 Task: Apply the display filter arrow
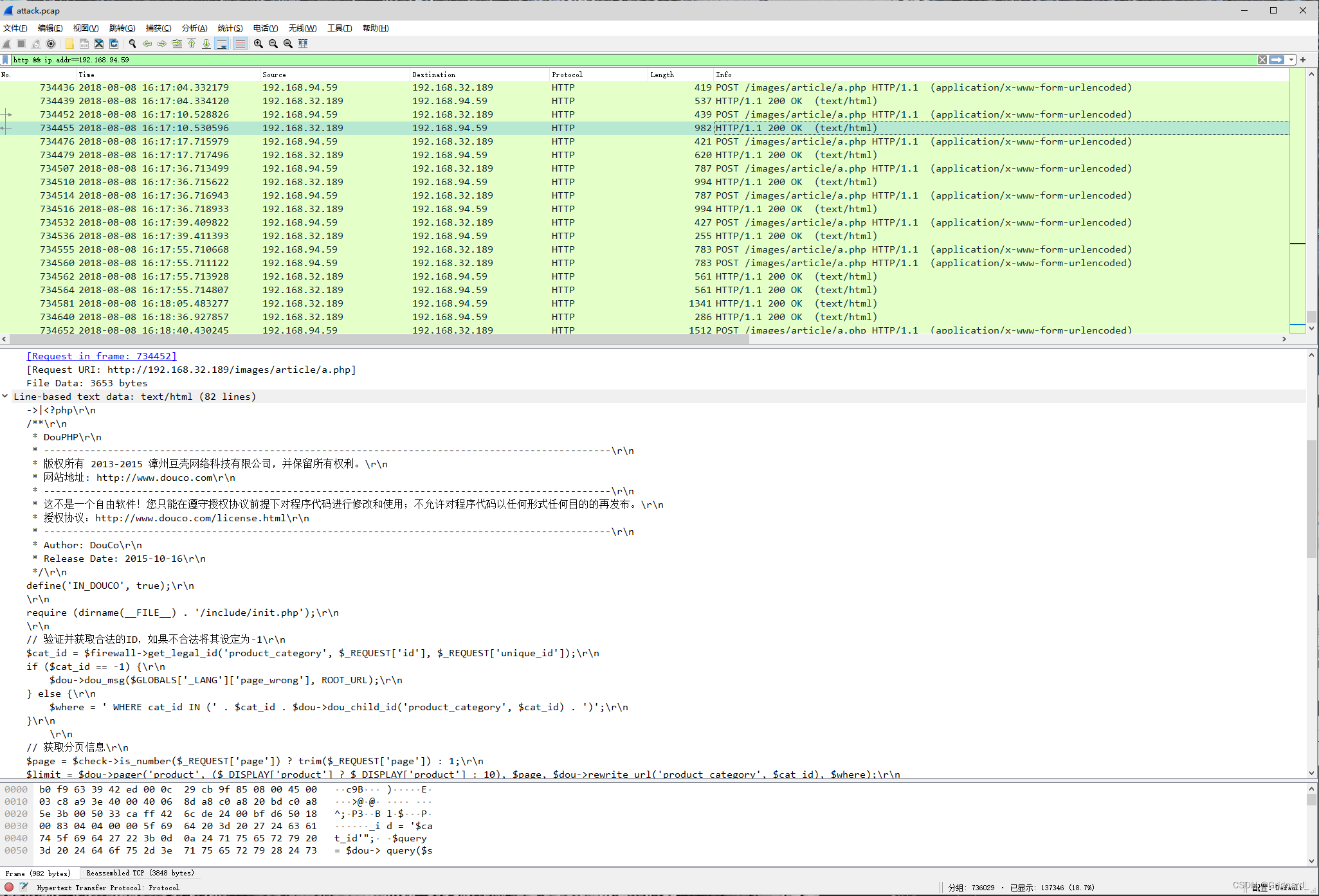[1277, 60]
